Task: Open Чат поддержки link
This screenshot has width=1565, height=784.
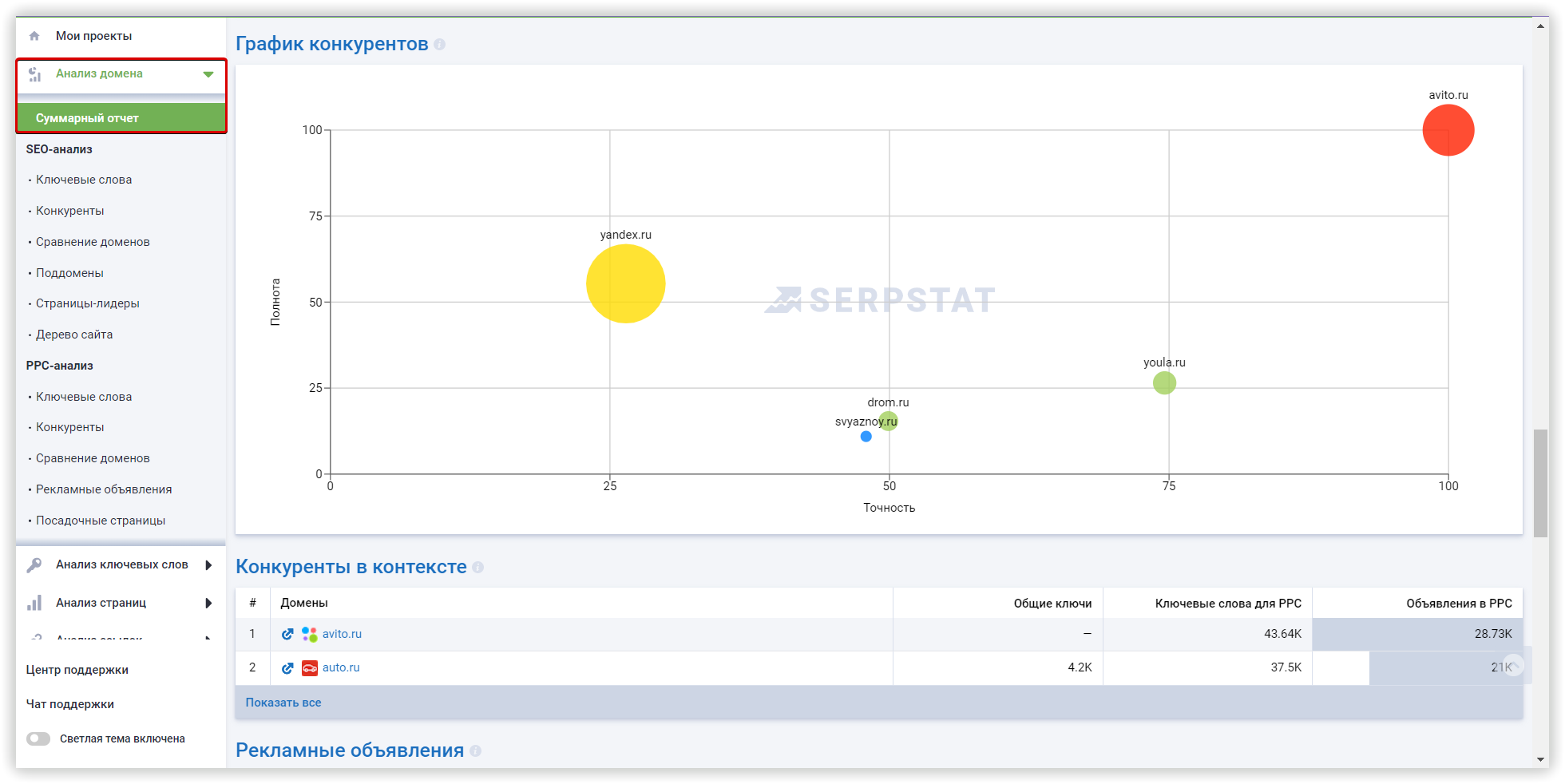Action: (69, 704)
